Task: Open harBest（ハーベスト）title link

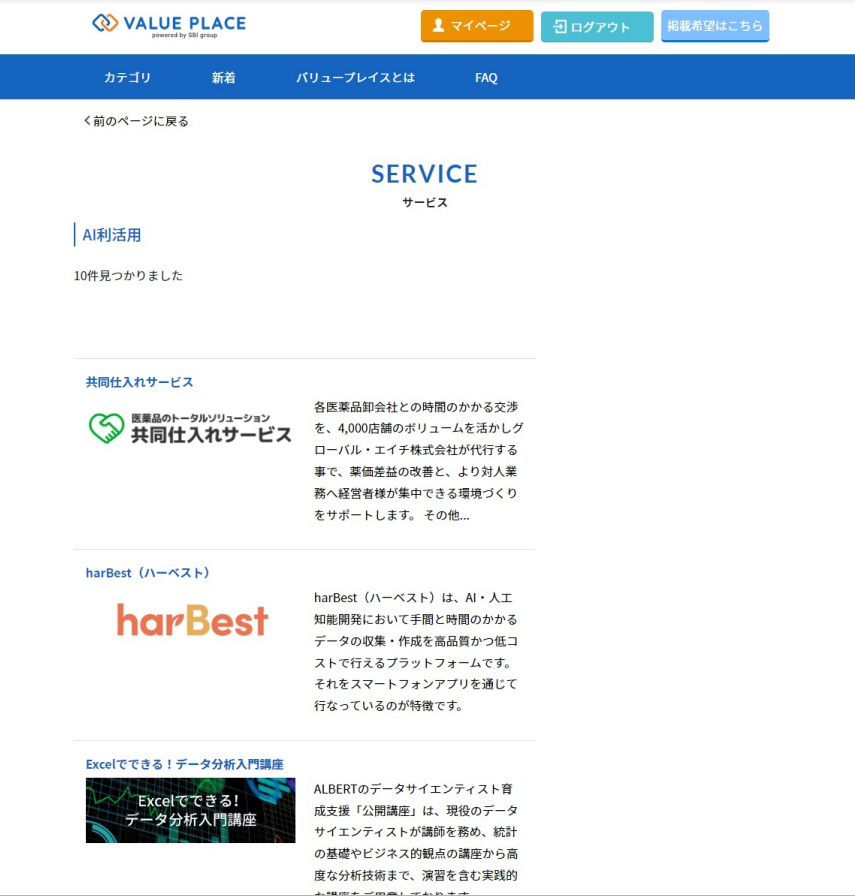Action: click(x=148, y=573)
